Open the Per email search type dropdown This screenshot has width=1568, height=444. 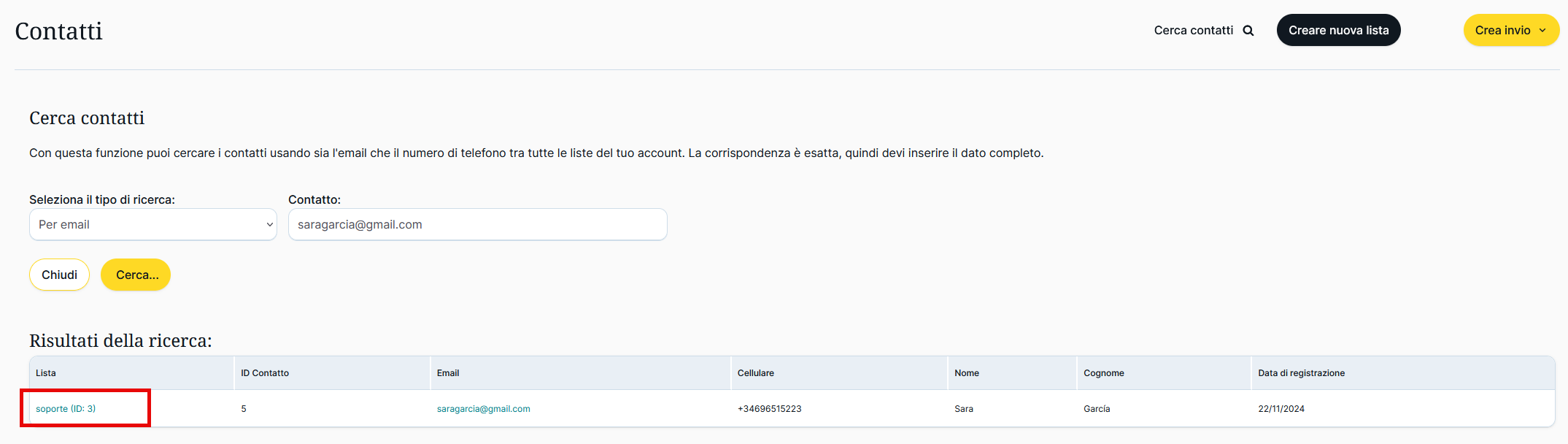153,225
